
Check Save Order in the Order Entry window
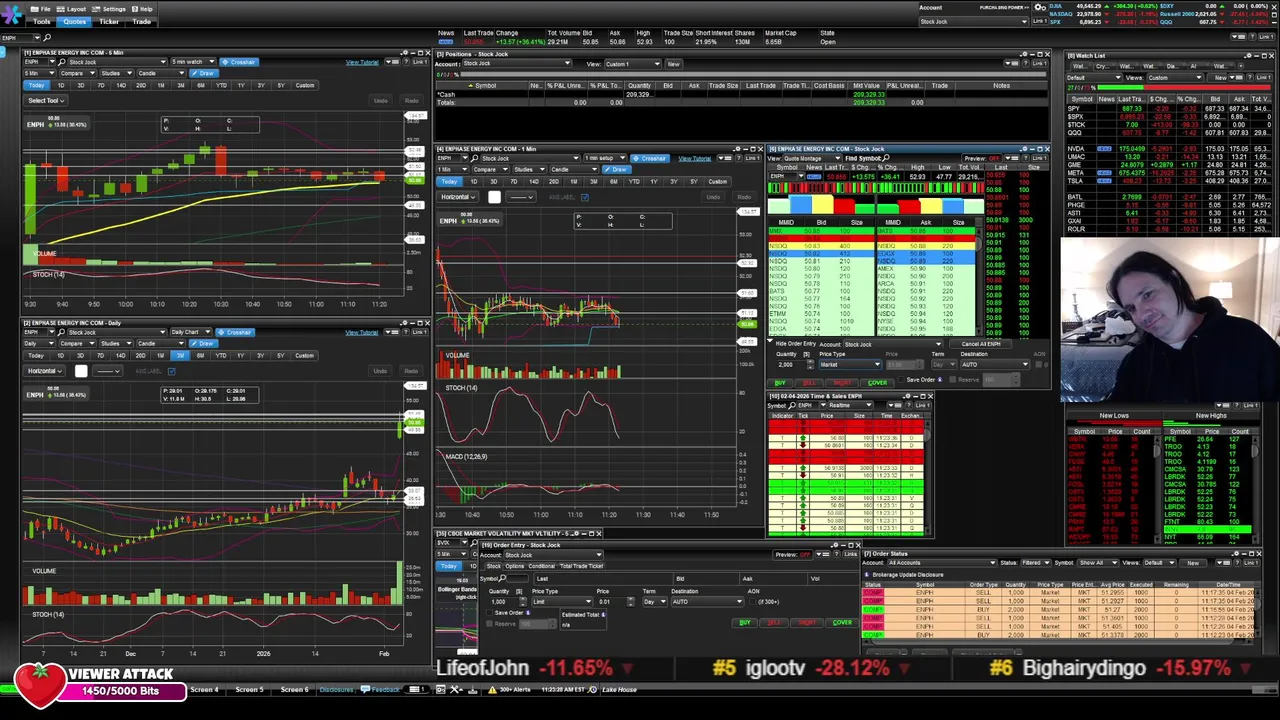[490, 613]
